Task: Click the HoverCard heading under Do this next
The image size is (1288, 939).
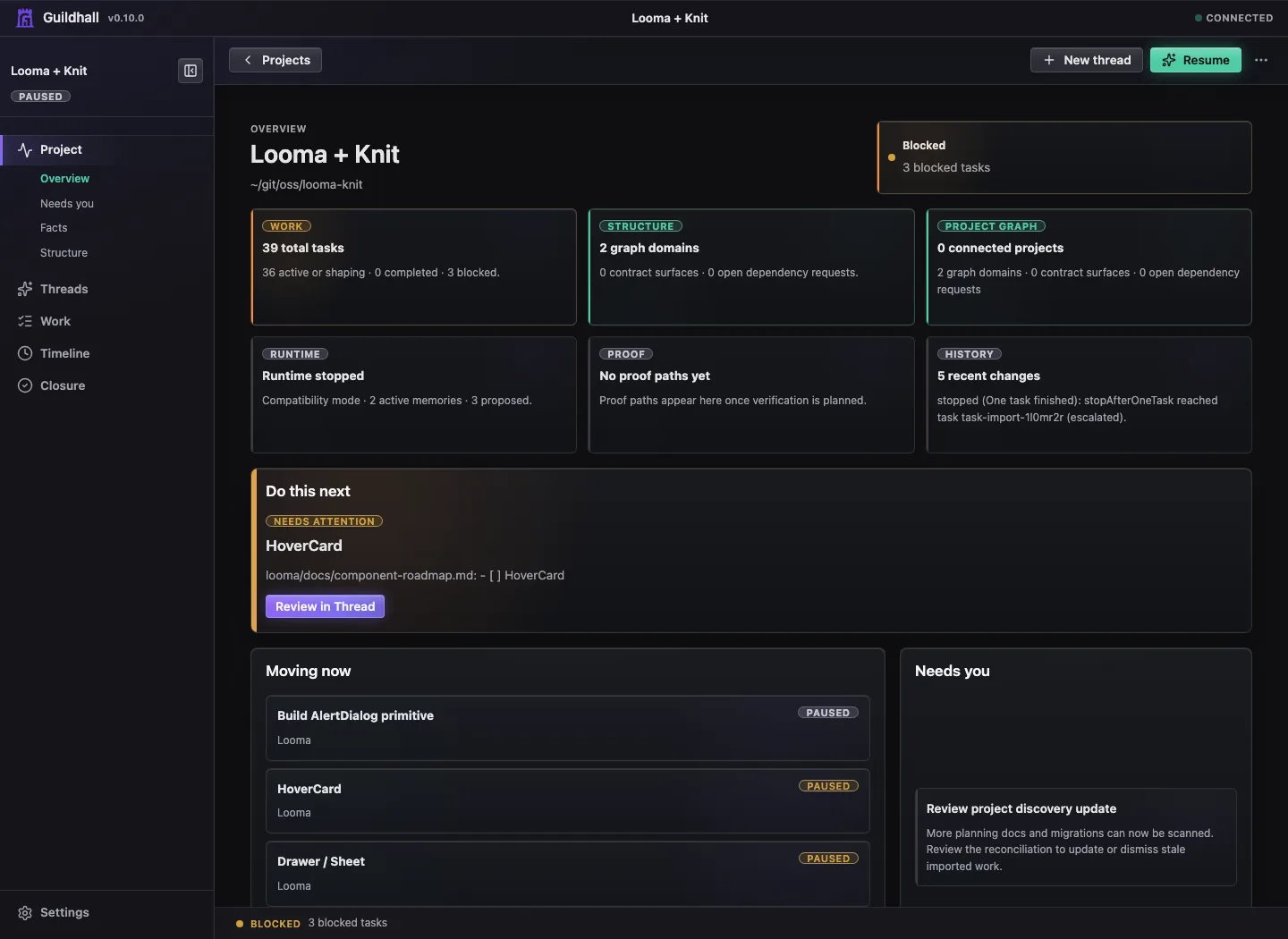Action: 304,546
